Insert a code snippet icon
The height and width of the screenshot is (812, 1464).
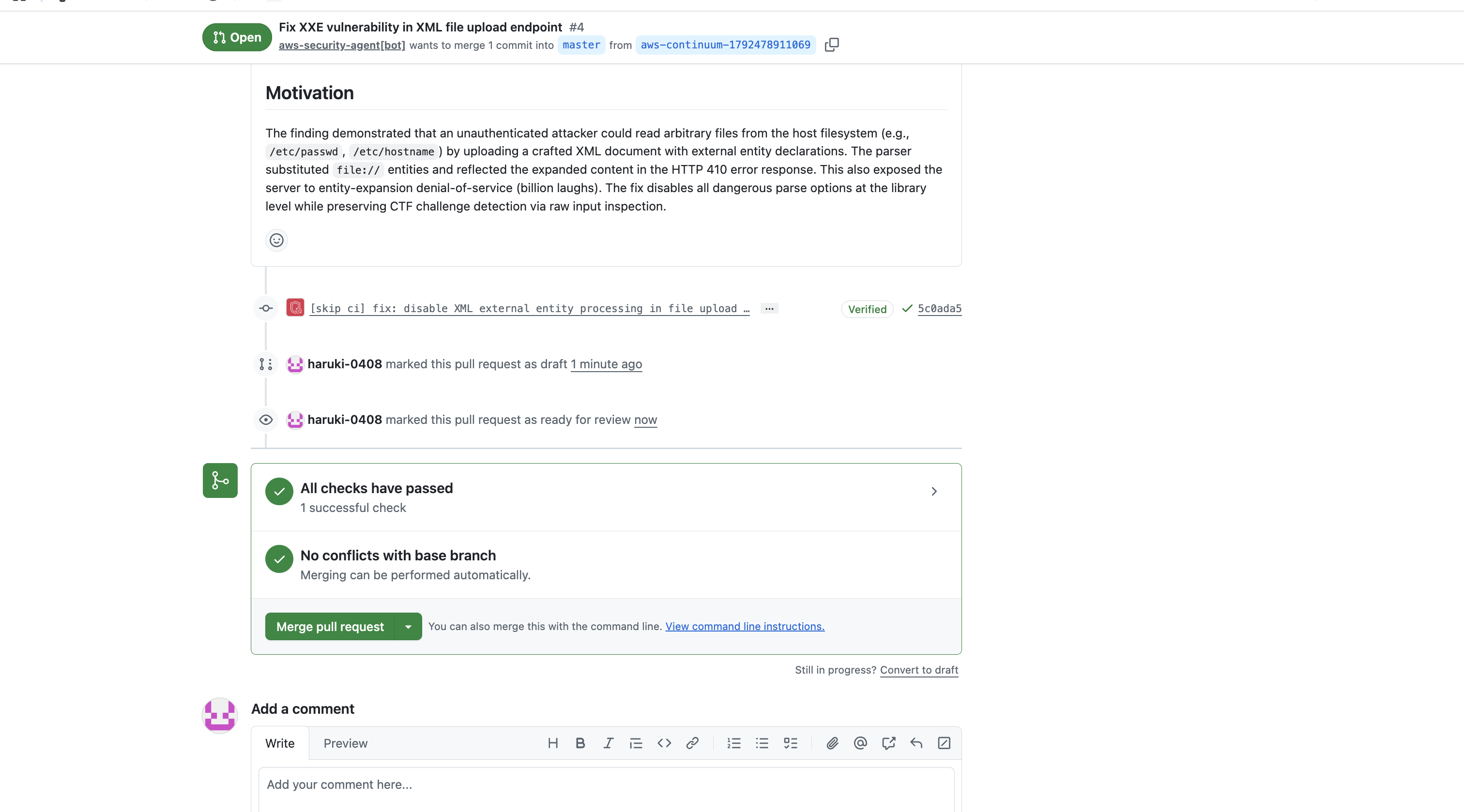(664, 743)
